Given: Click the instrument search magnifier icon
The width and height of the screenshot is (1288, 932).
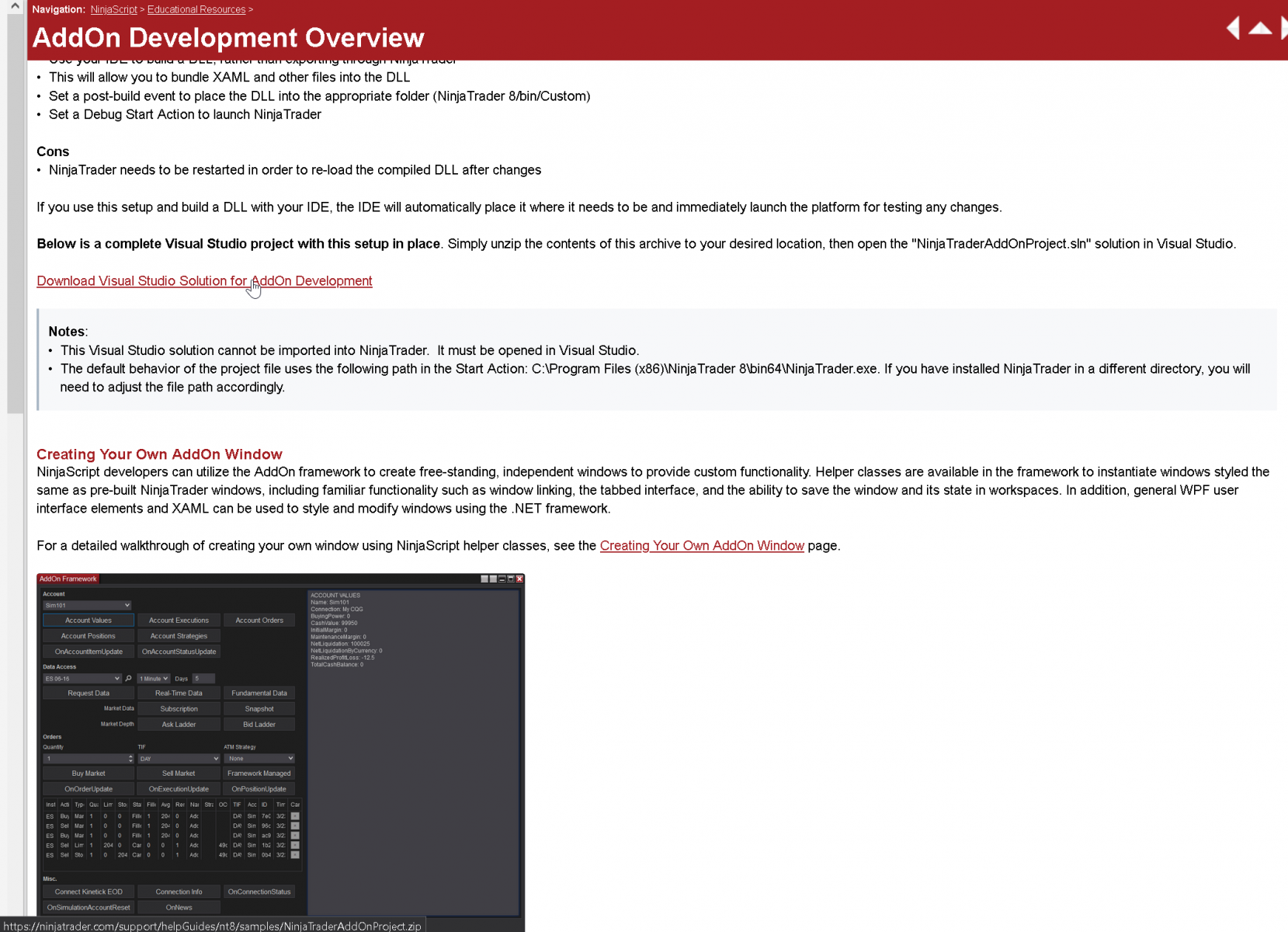Looking at the screenshot, I should pyautogui.click(x=129, y=678).
